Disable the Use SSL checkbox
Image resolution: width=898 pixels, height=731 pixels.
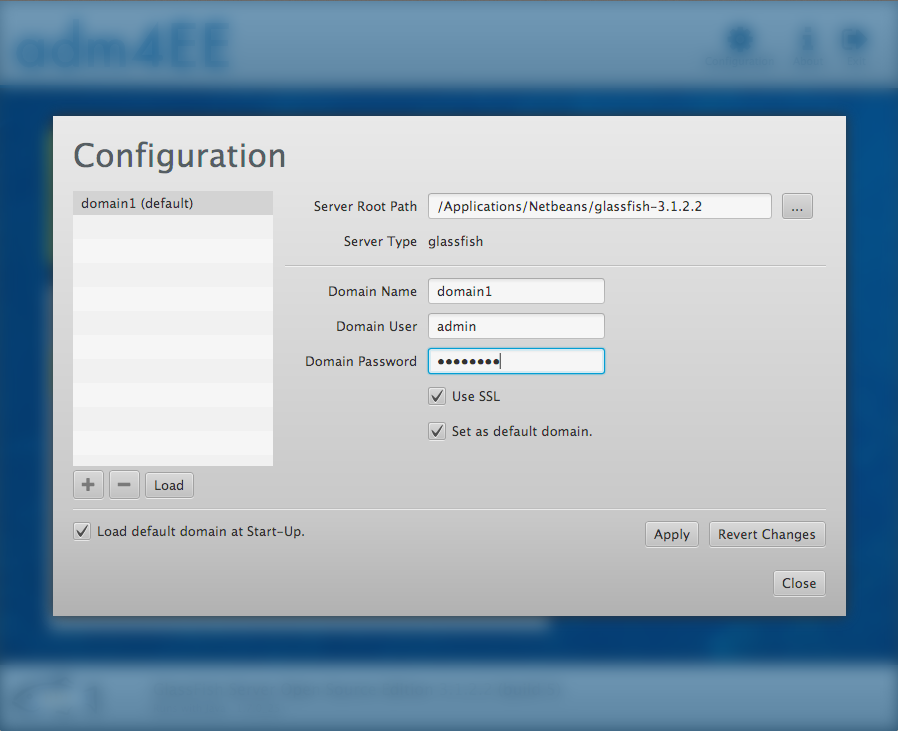coord(437,395)
